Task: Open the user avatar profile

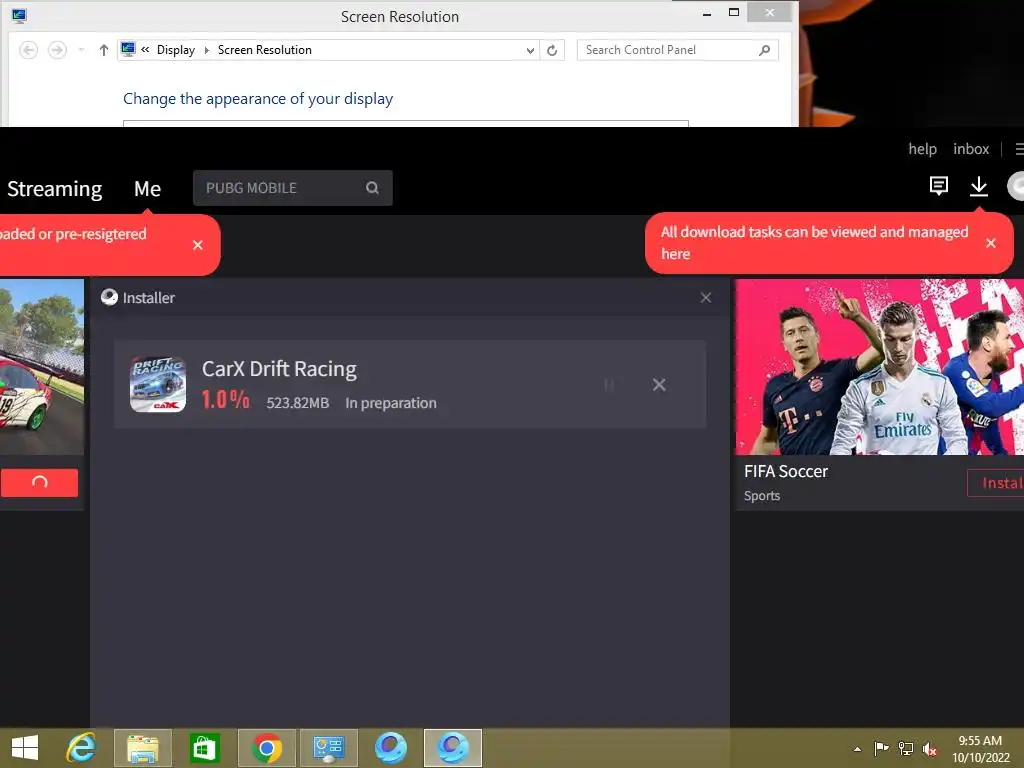Action: click(1016, 186)
